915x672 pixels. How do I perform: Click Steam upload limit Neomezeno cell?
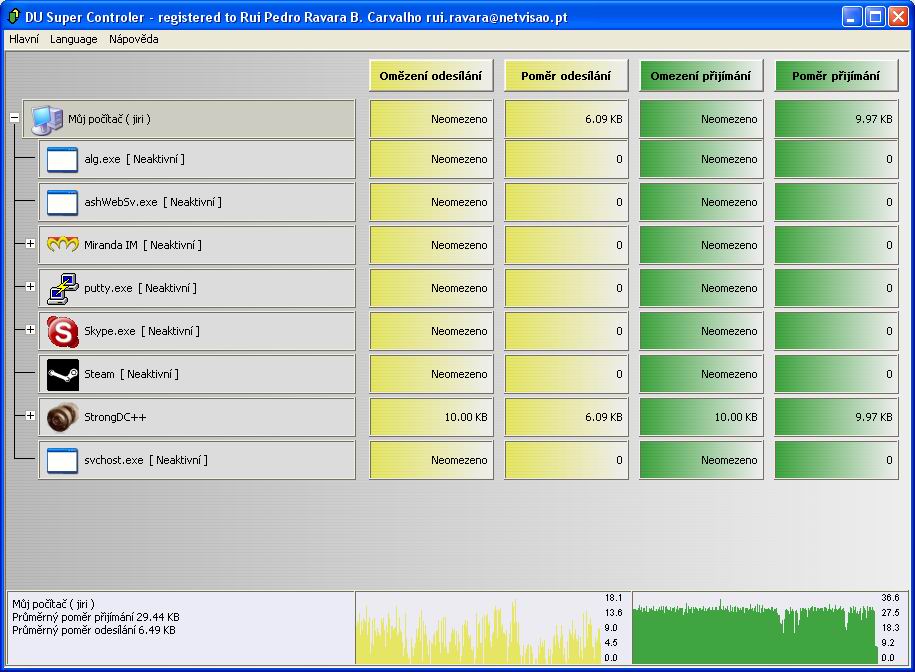pos(431,374)
